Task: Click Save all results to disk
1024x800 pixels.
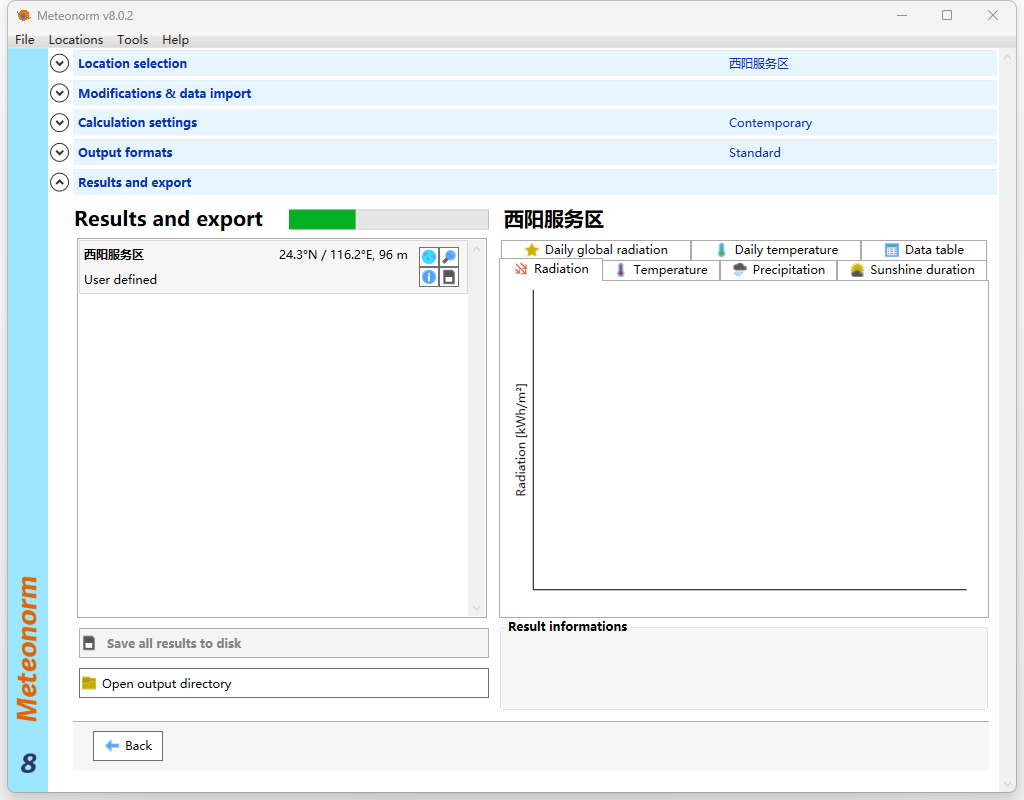Action: pos(283,643)
